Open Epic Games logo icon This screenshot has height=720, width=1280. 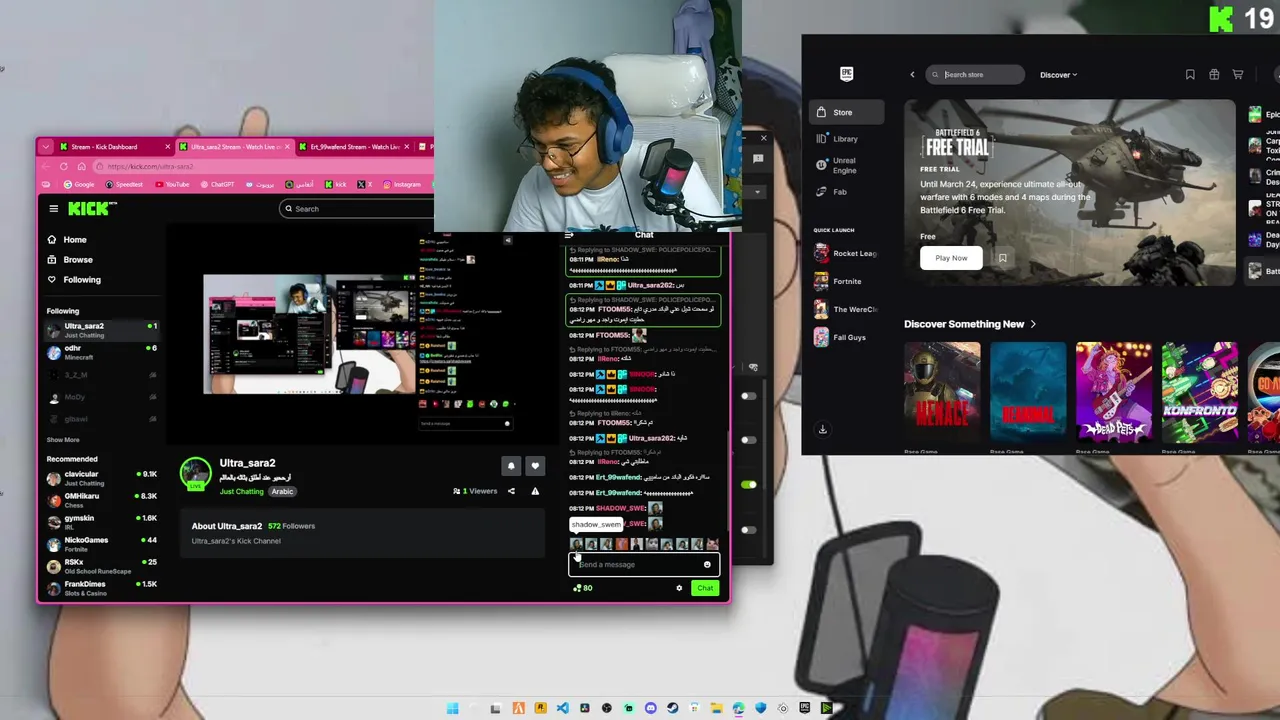click(x=846, y=74)
